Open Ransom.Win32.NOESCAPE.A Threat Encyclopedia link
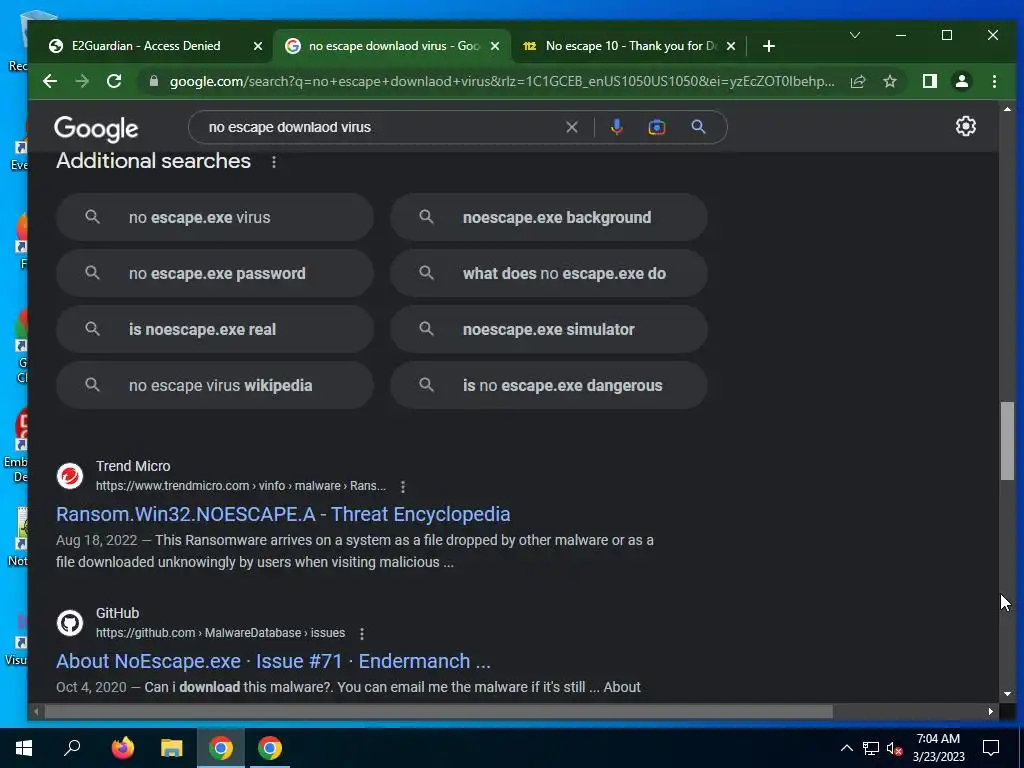Screen dimensions: 1024x768 pos(283,515)
